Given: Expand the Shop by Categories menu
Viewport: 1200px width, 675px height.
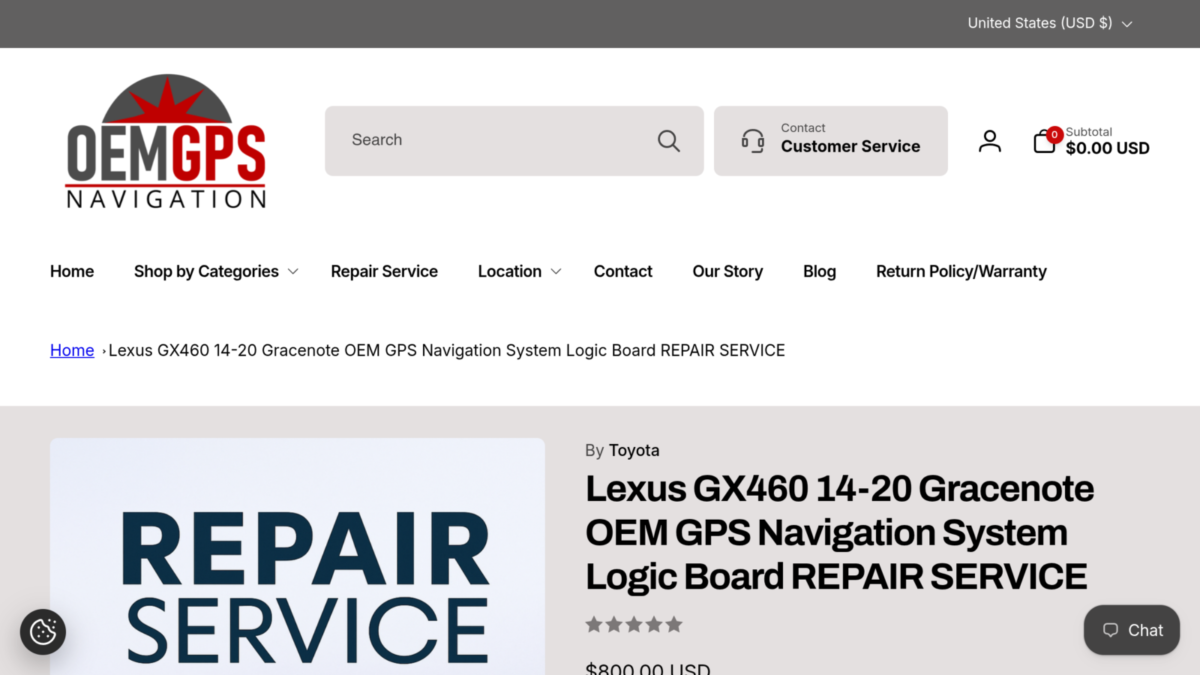Looking at the screenshot, I should [x=216, y=271].
